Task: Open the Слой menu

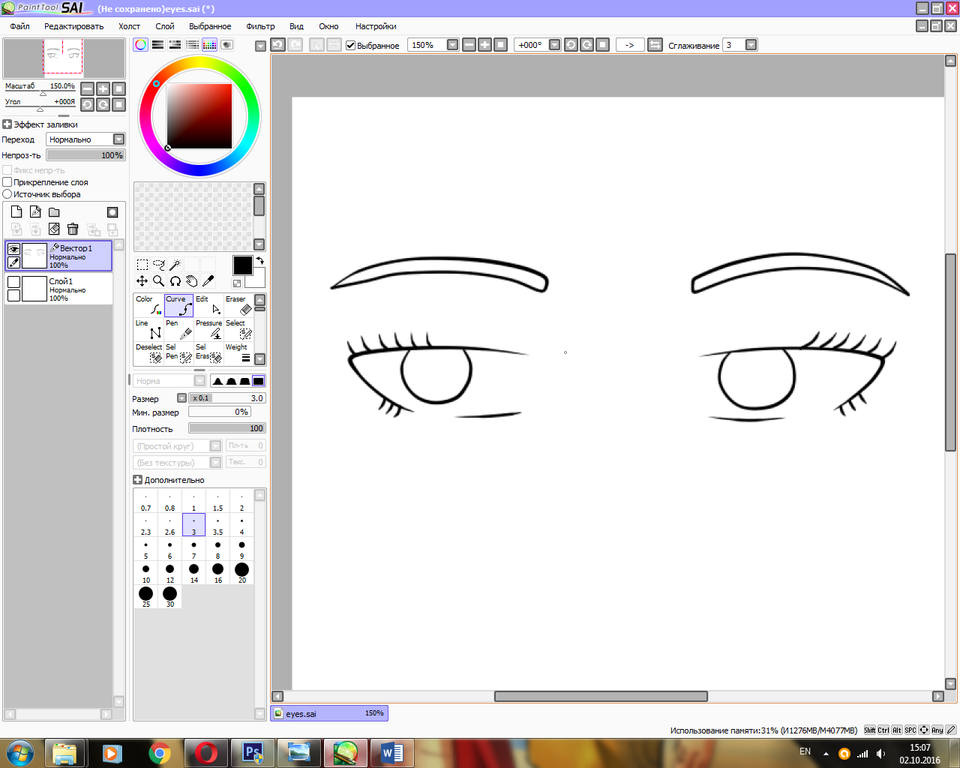Action: coord(164,26)
